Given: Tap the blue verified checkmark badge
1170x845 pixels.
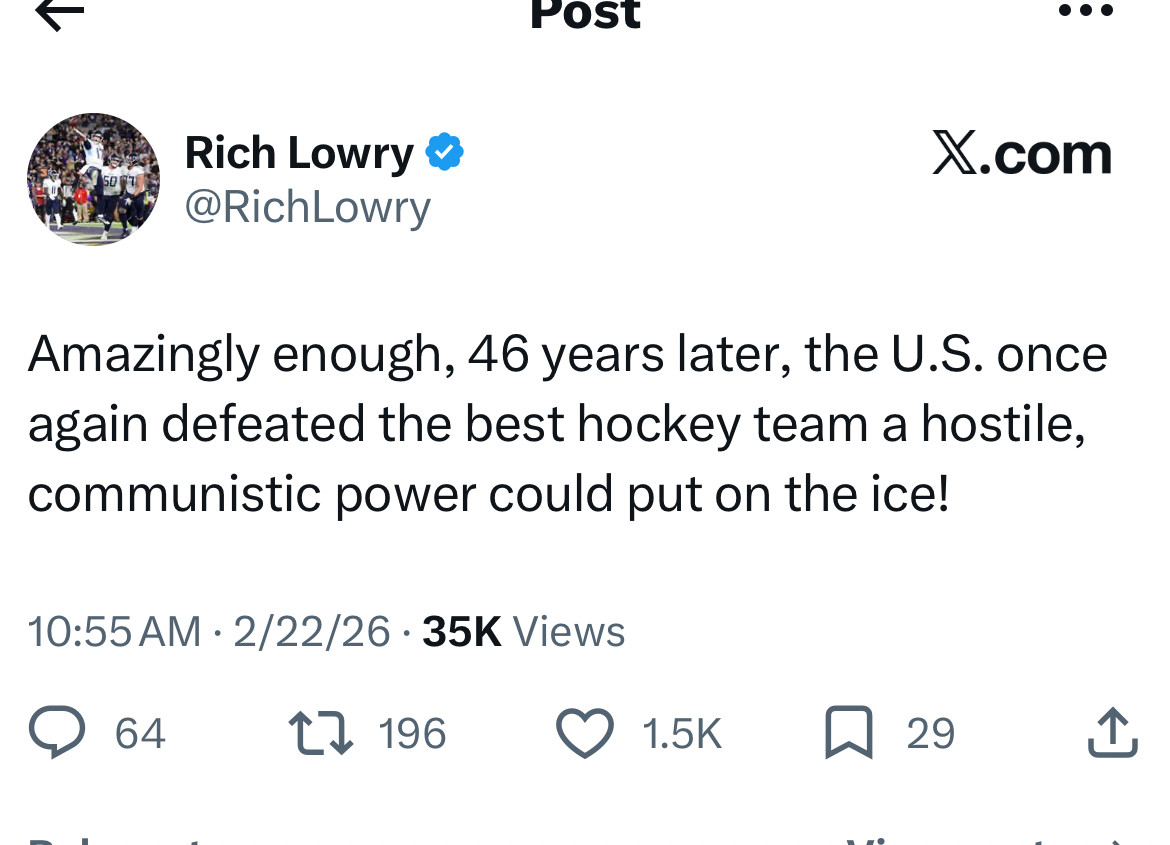Looking at the screenshot, I should [444, 153].
